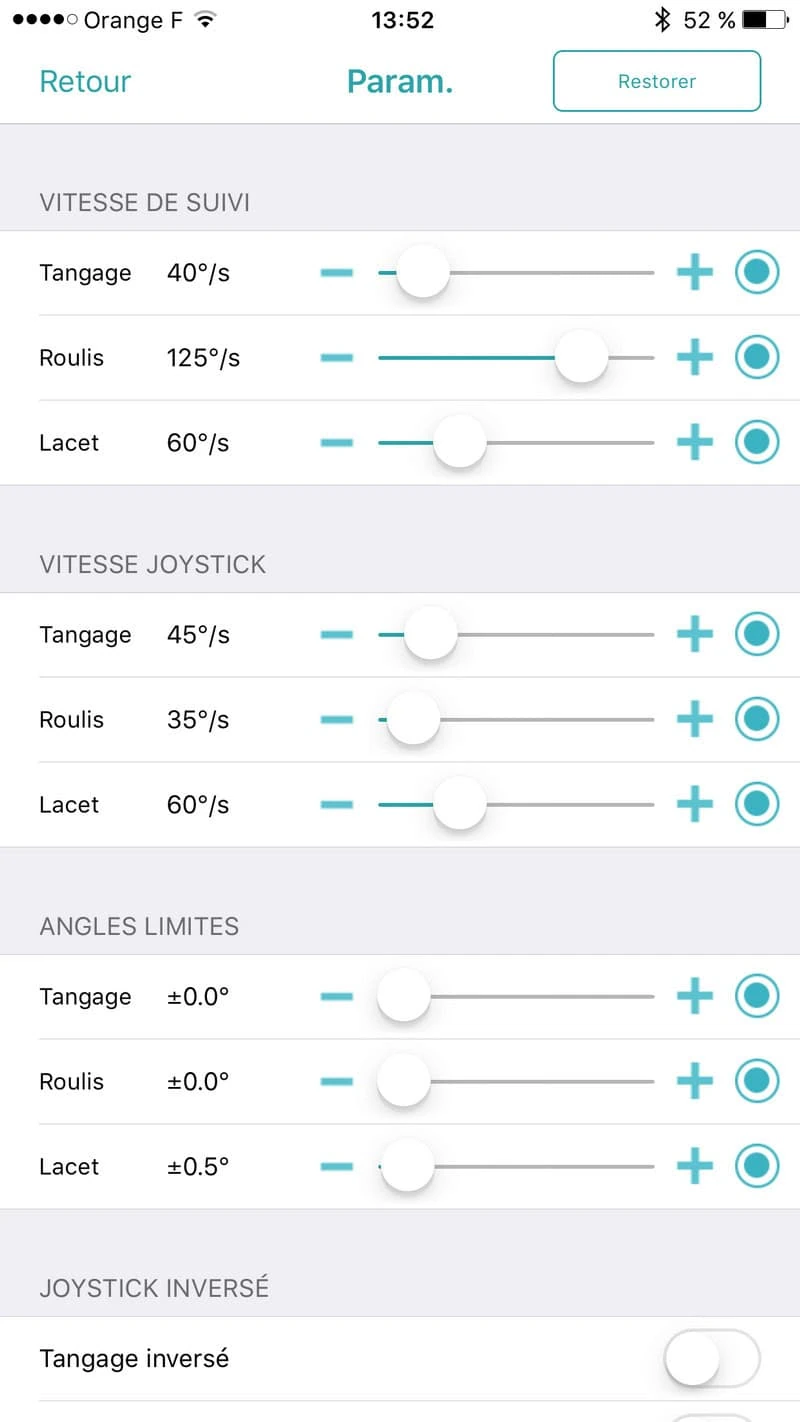Screen dimensions: 800x1422
Task: Toggle the Tangage inversé switch
Action: (712, 1358)
